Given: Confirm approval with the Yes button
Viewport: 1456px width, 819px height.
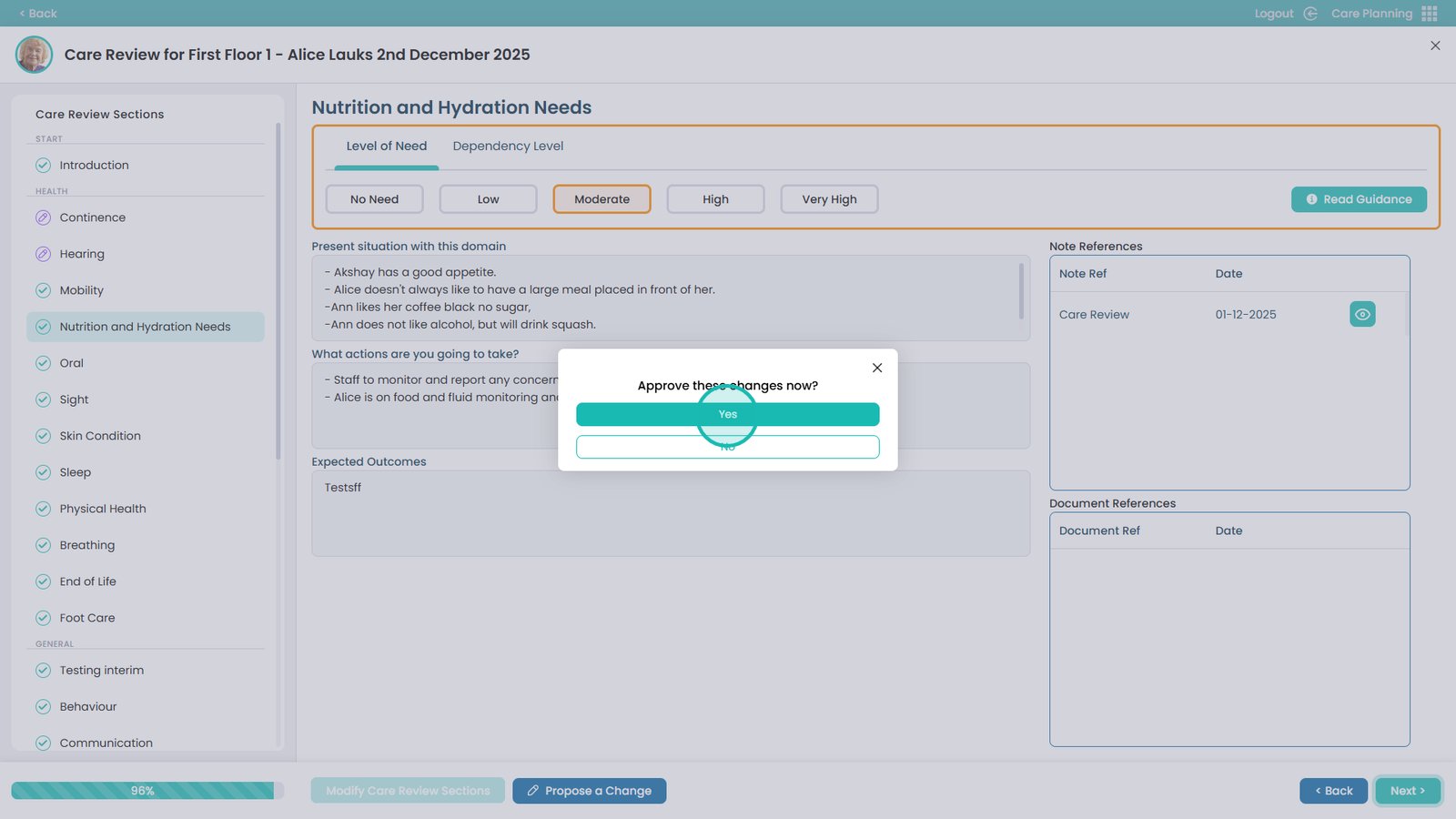Looking at the screenshot, I should click(727, 414).
